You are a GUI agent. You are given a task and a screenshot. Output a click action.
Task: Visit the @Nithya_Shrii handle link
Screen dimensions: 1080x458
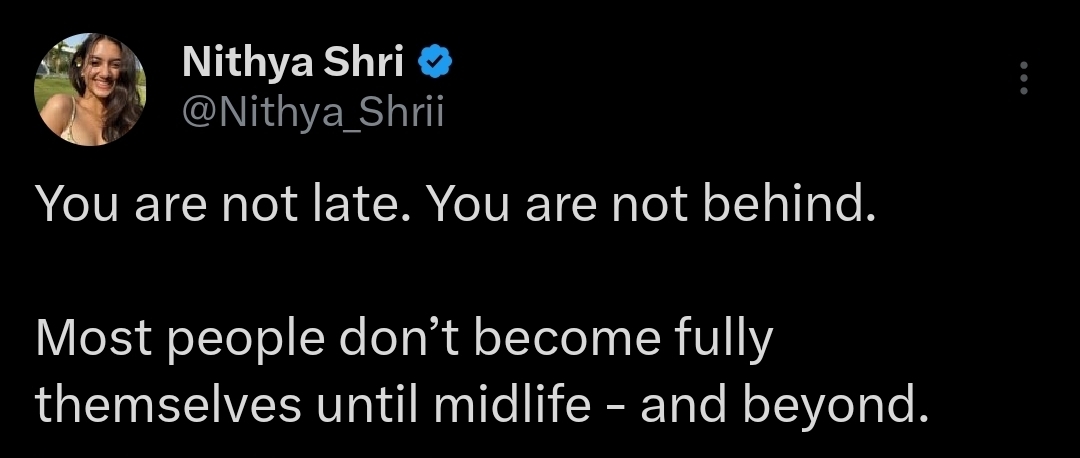point(313,113)
